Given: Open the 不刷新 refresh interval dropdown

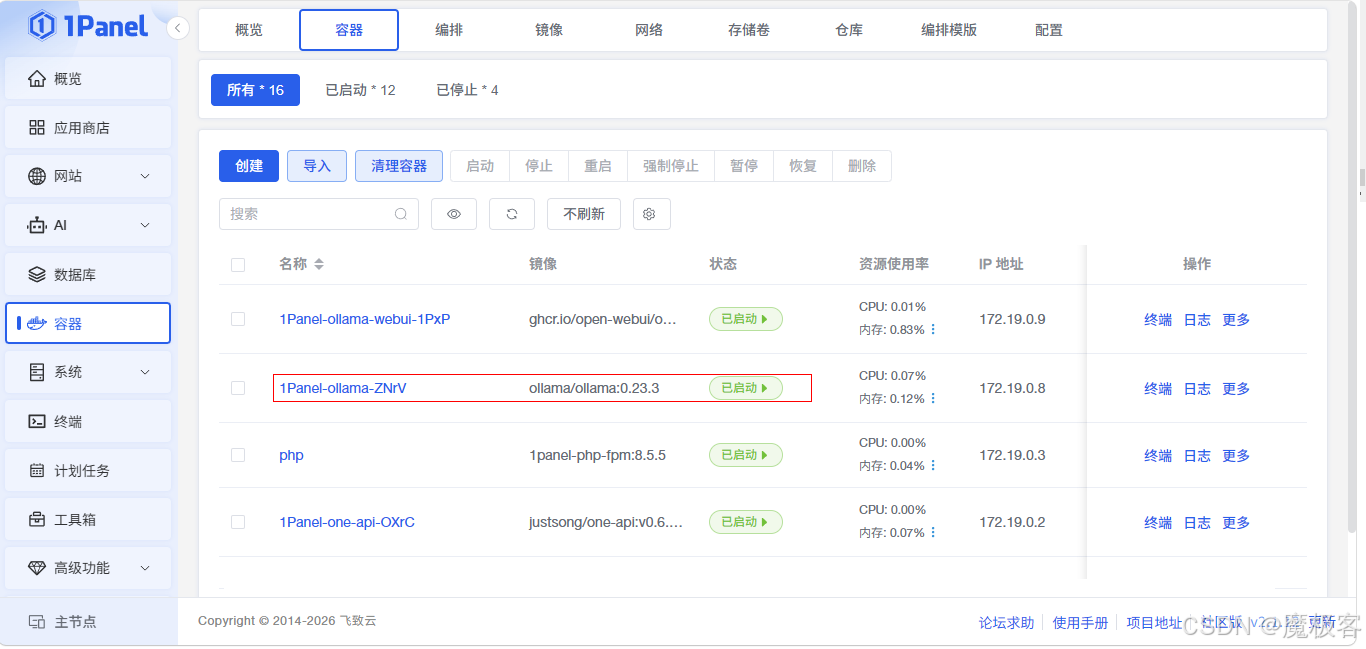Looking at the screenshot, I should pos(584,214).
